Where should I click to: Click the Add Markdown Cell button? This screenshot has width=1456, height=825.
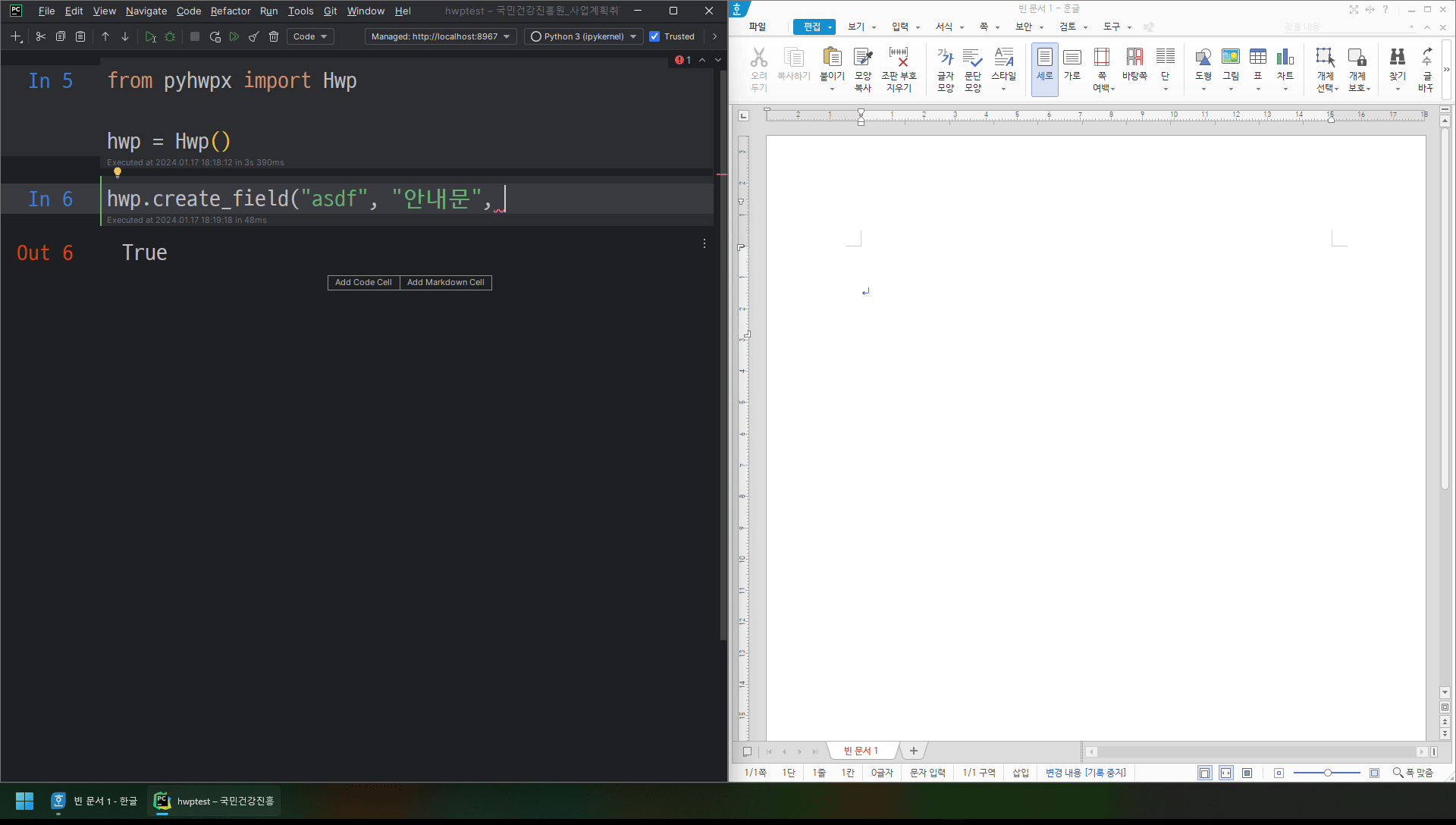pos(445,282)
